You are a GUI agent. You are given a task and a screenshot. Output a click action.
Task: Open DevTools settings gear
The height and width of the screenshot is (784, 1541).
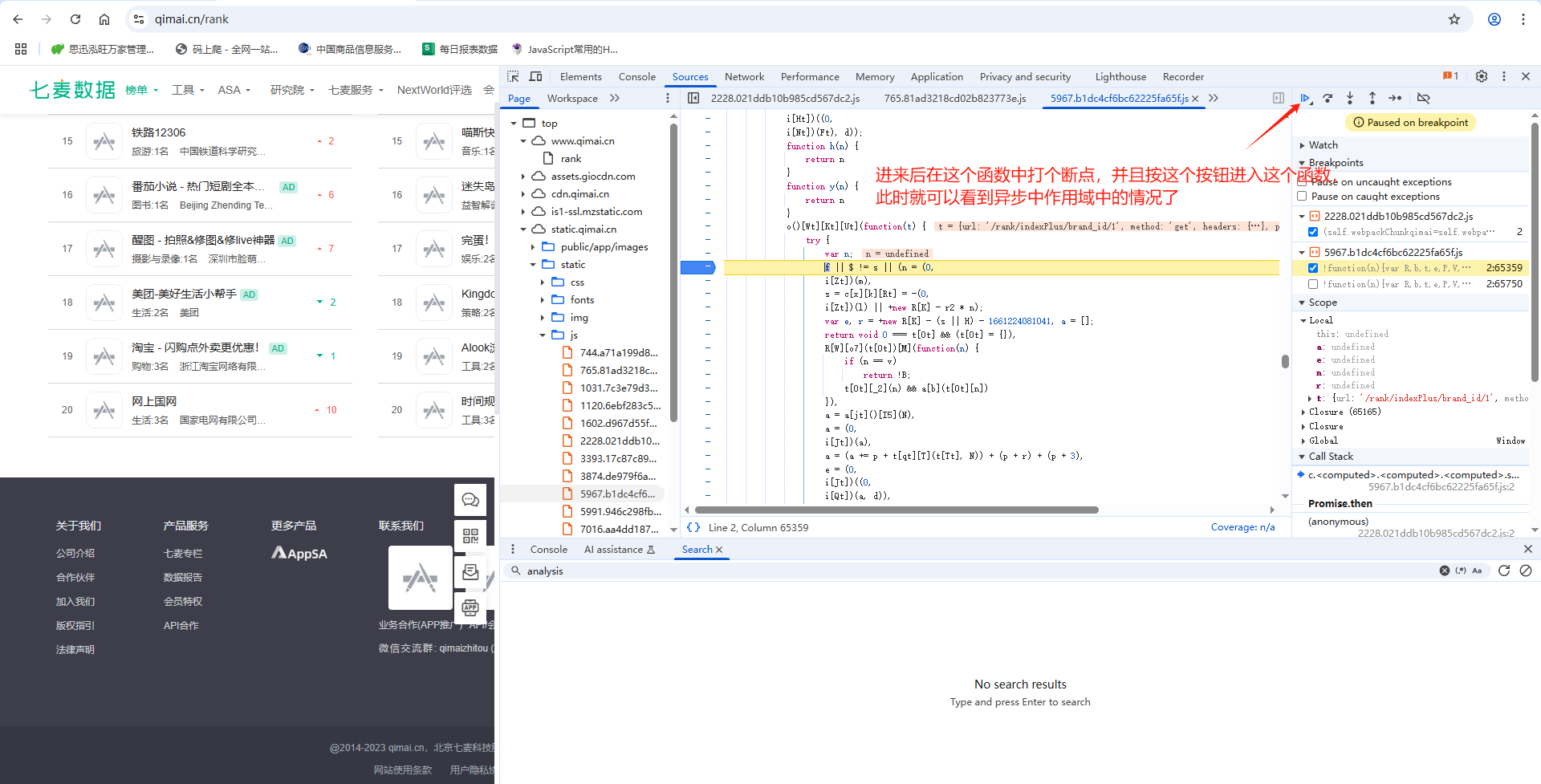coord(1481,76)
